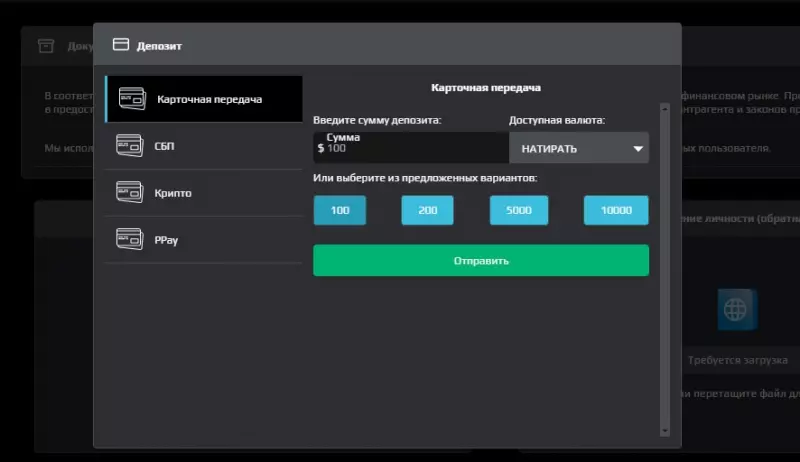Click the dollar sign in amount field
Viewport: 800px width, 462px height.
coord(320,148)
